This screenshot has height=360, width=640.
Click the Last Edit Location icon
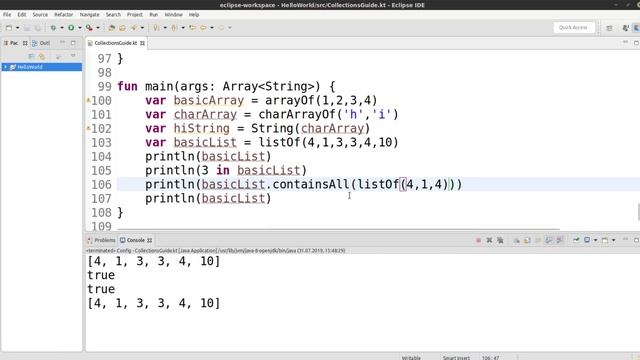tap(192, 28)
